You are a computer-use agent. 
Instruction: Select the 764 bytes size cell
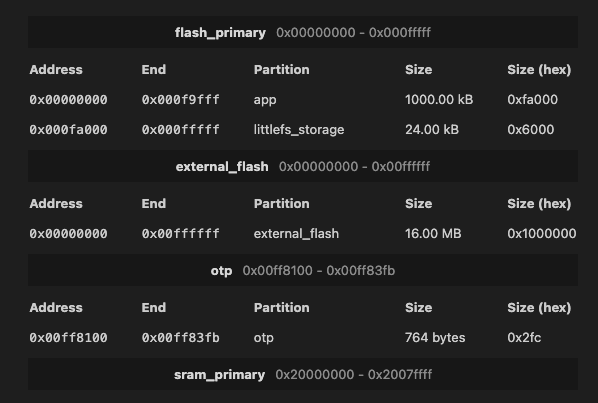(x=435, y=338)
